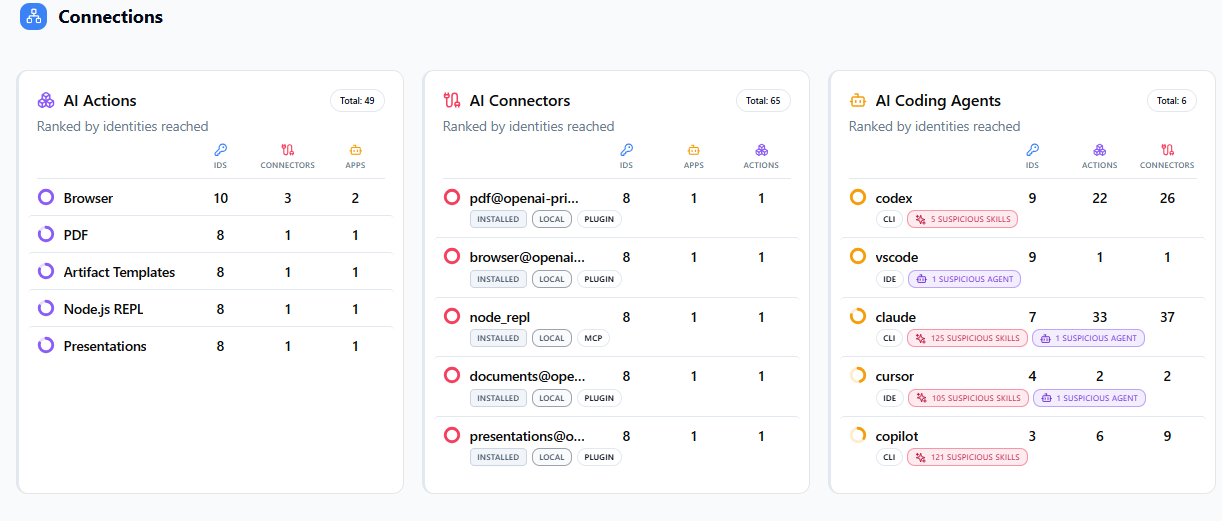The height and width of the screenshot is (521, 1222).
Task: Click the 121 SUSPICIOUS SKILLS badge
Action: point(967,457)
